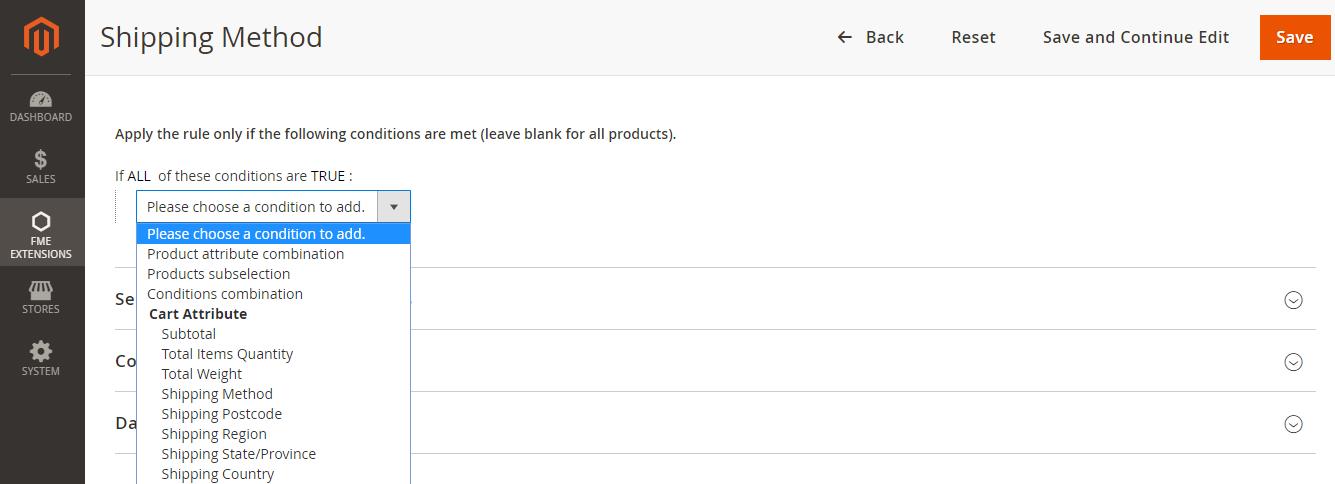
Task: Expand the third collapsed section chevron
Action: [x=1293, y=424]
